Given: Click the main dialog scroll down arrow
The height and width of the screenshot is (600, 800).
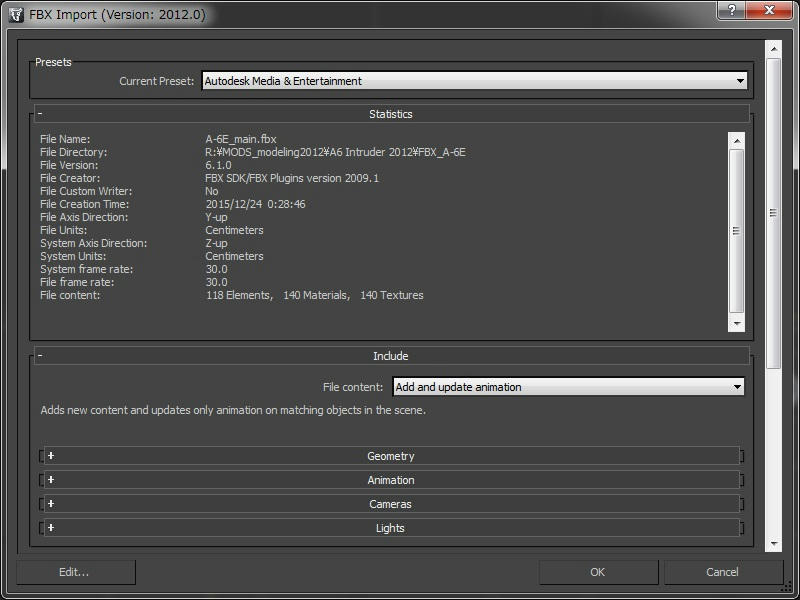Looking at the screenshot, I should [773, 543].
